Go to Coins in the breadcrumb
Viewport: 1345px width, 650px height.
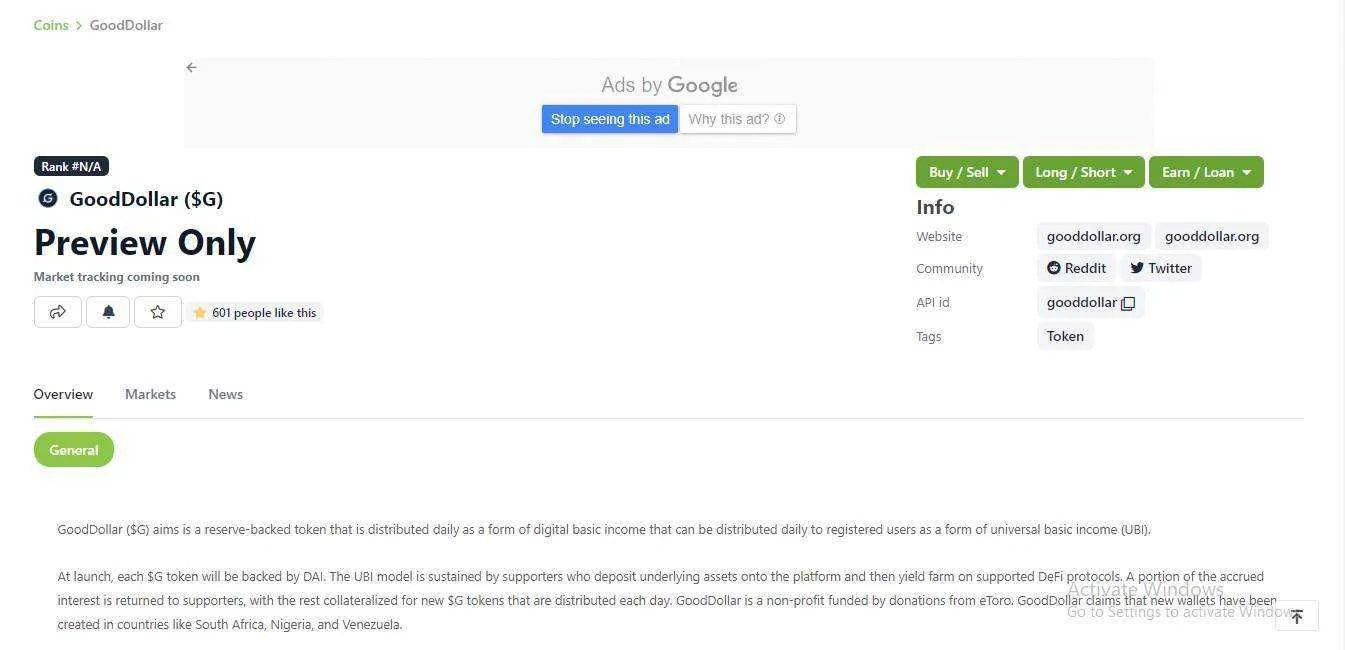pyautogui.click(x=51, y=25)
